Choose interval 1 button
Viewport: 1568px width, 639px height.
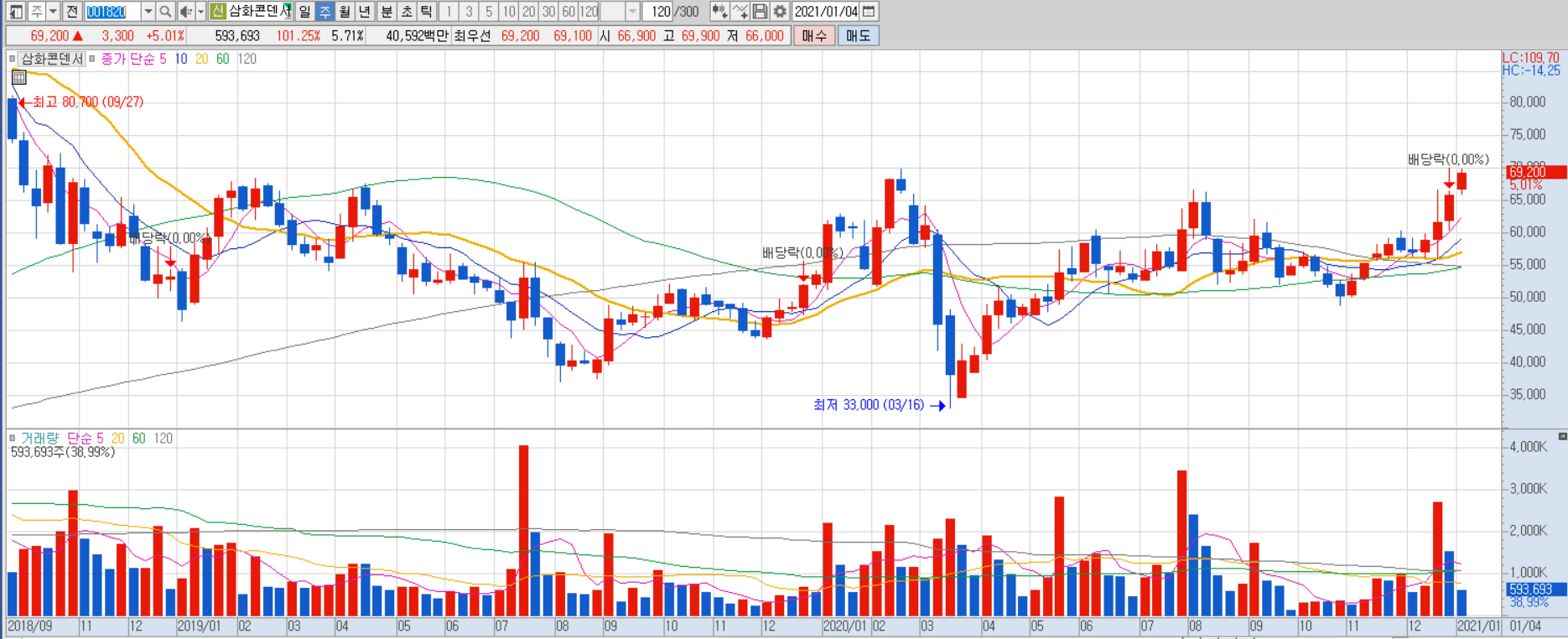click(x=449, y=12)
